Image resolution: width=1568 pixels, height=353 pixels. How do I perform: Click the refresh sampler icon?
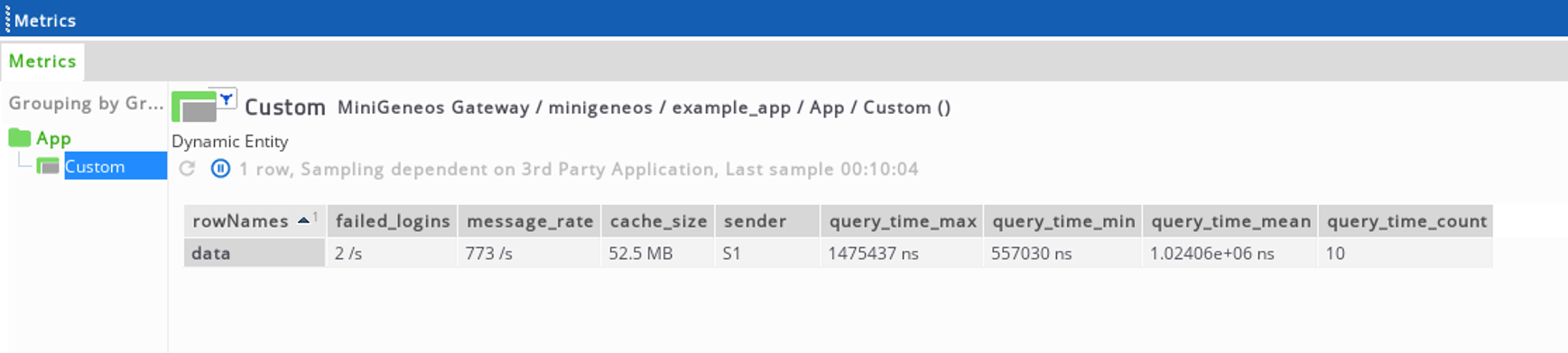187,169
